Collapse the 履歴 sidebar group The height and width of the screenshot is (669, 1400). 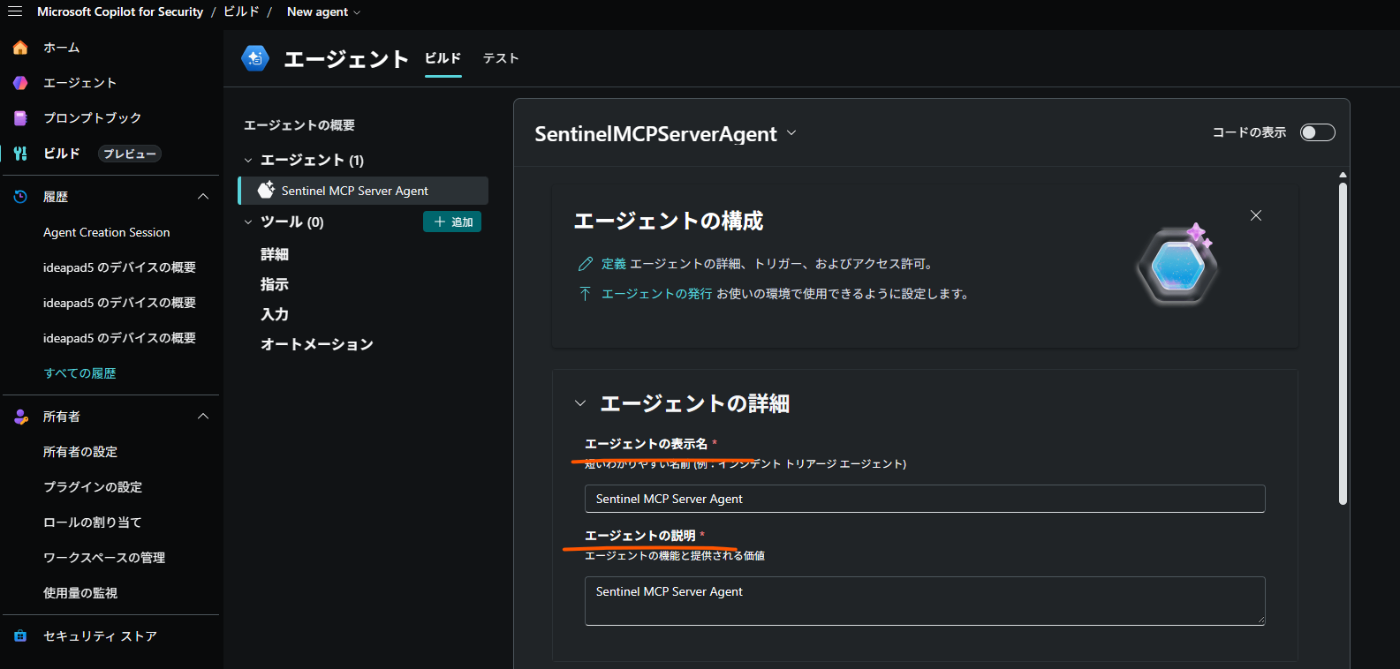203,197
